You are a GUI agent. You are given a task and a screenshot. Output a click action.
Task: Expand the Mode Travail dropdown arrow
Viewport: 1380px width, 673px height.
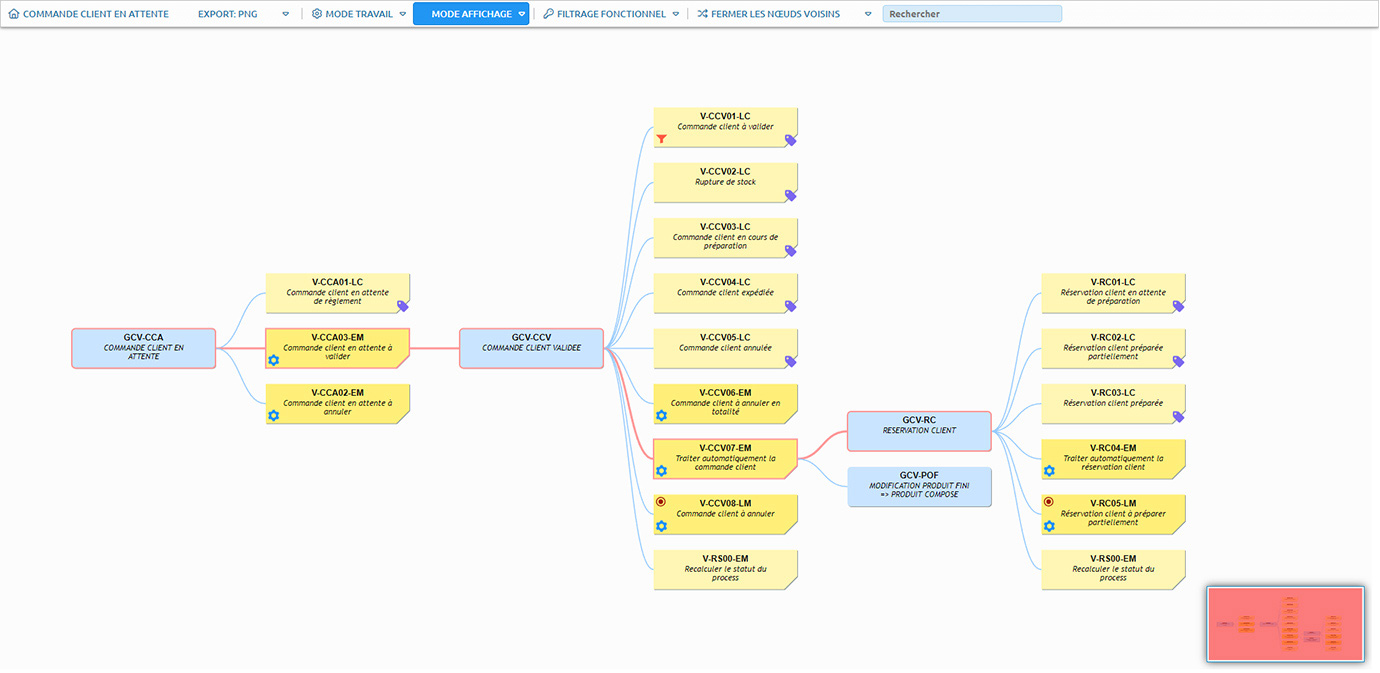(x=403, y=14)
